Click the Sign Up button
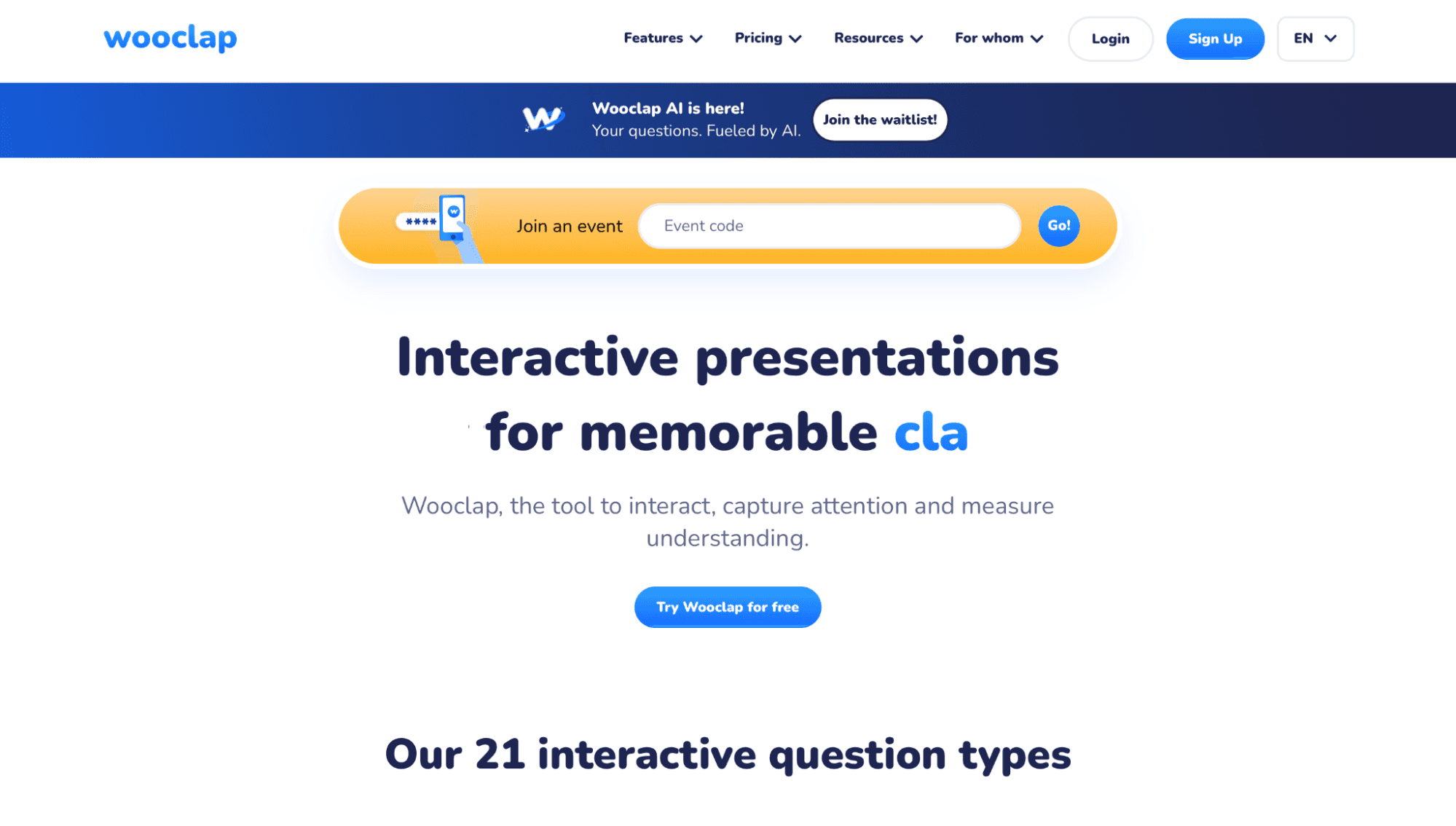Image resolution: width=1456 pixels, height=826 pixels. 1215,38
